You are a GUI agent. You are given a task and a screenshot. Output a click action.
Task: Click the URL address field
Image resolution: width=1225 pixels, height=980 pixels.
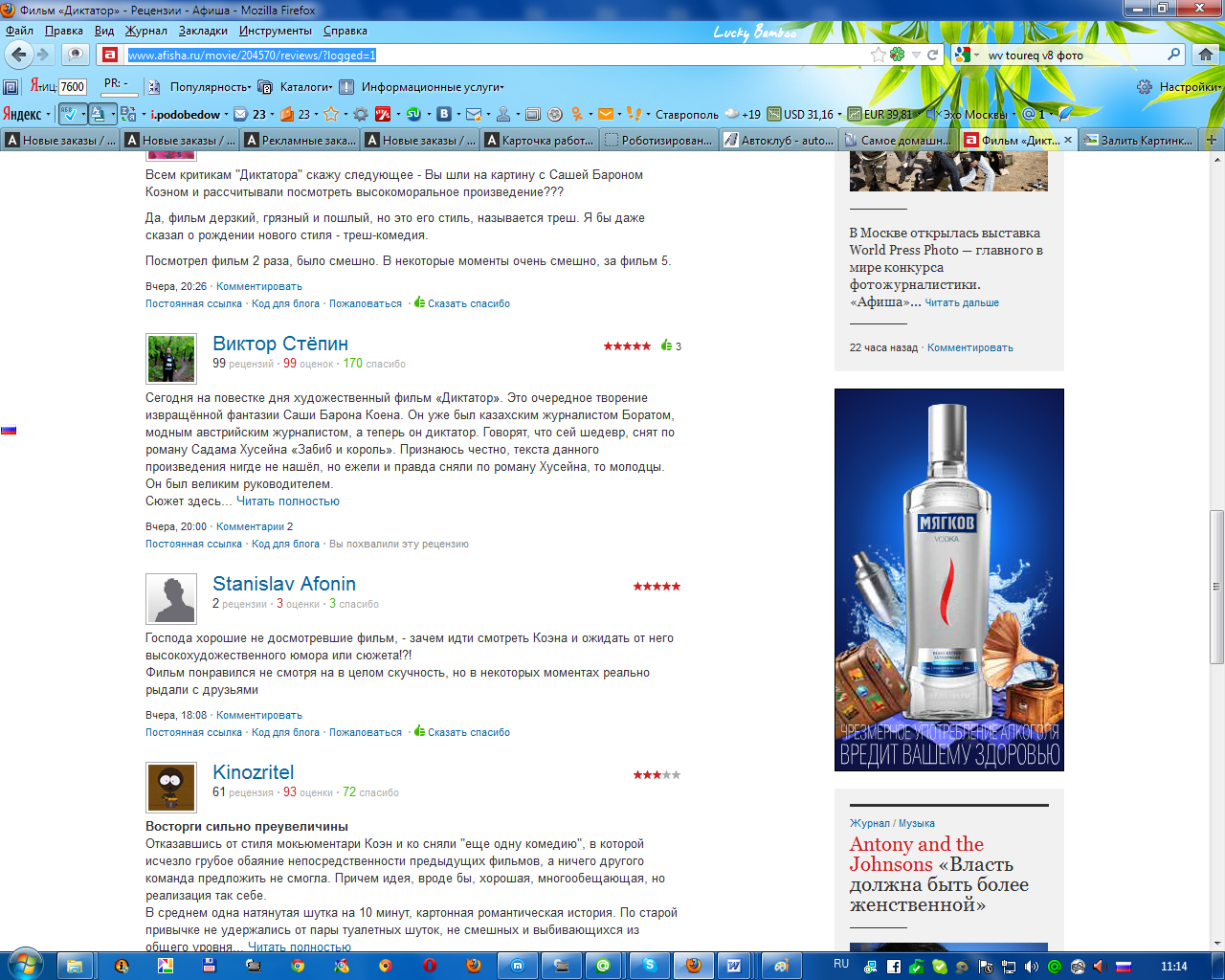[x=496, y=55]
